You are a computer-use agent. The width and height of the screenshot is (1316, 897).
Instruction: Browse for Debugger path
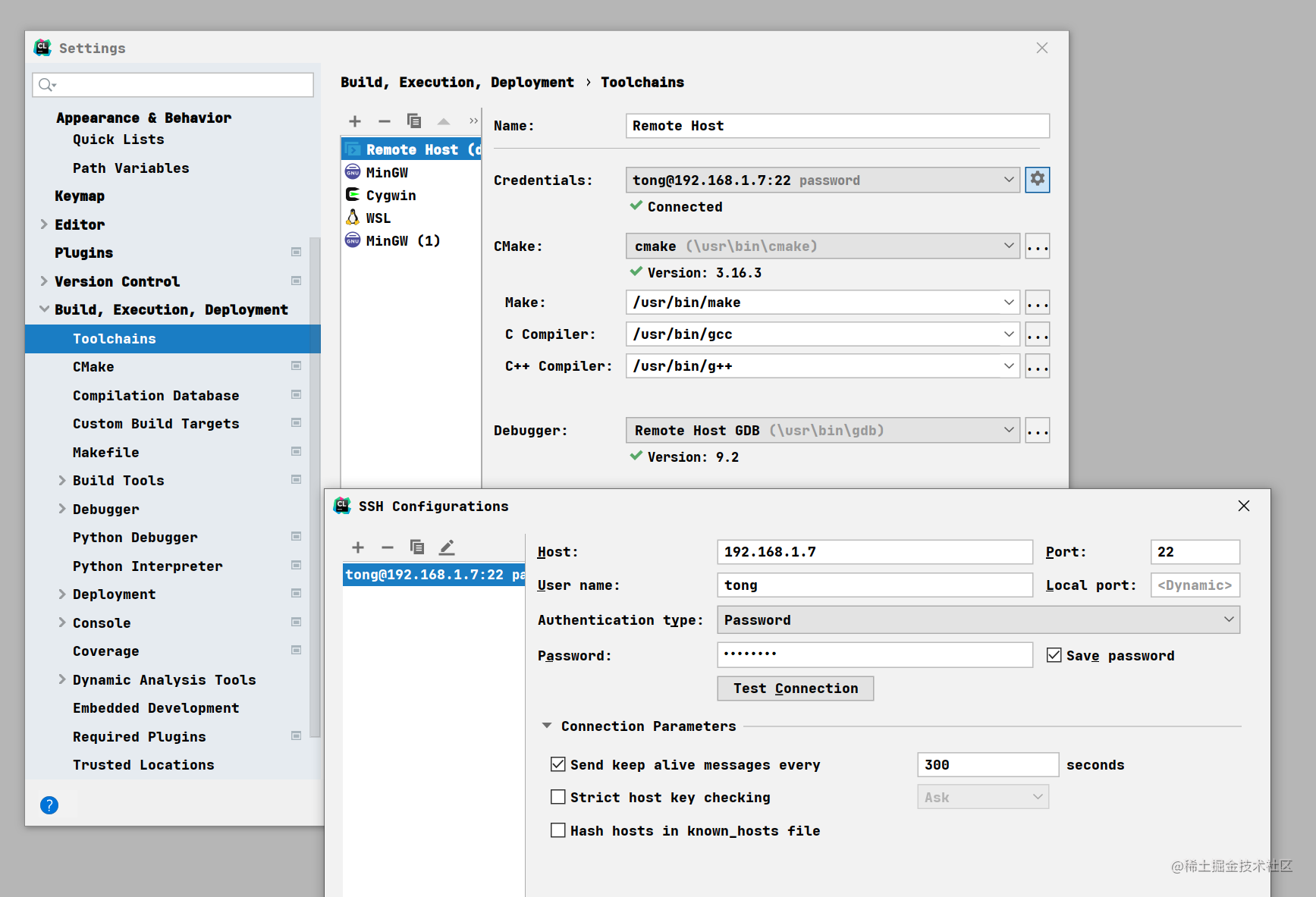click(1037, 431)
